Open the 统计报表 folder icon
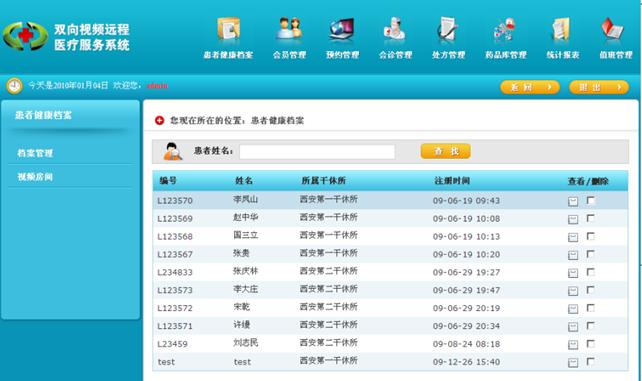Viewport: 642px width, 381px height. pyautogui.click(x=561, y=29)
